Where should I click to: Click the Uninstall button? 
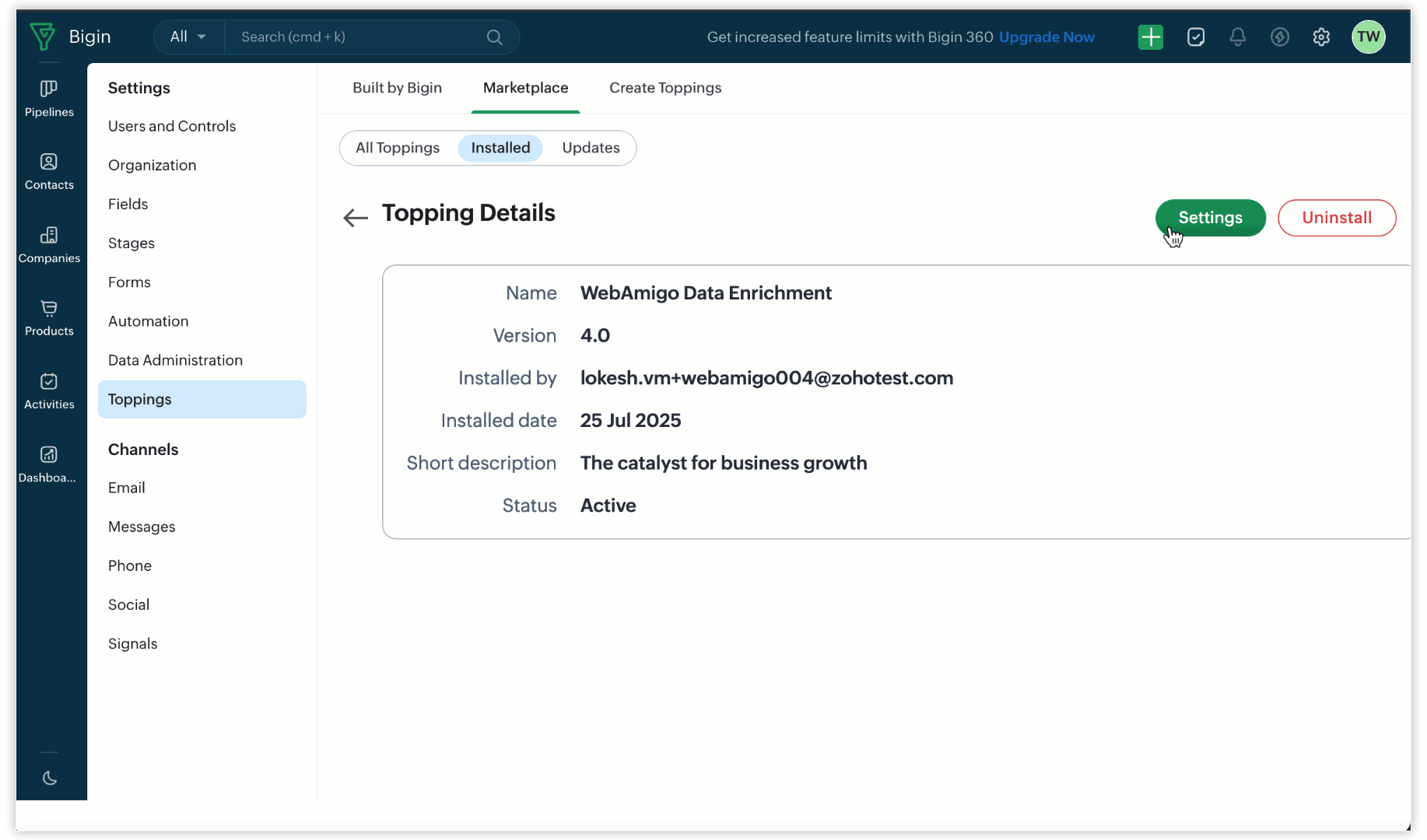1337,218
